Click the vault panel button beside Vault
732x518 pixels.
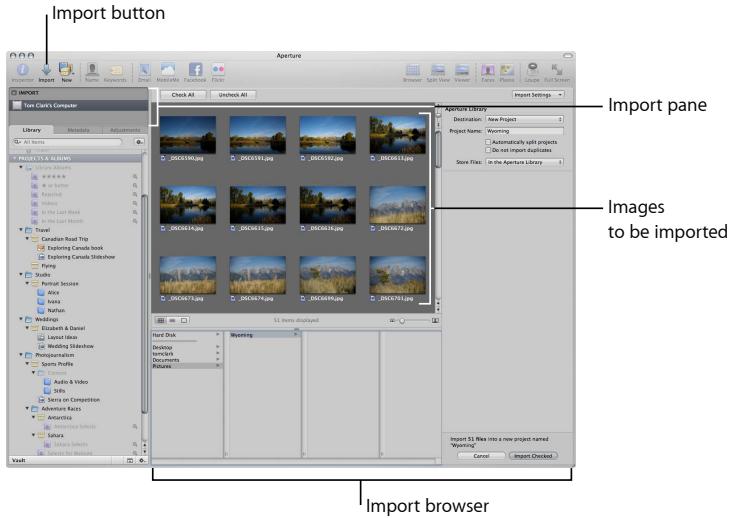[130, 461]
